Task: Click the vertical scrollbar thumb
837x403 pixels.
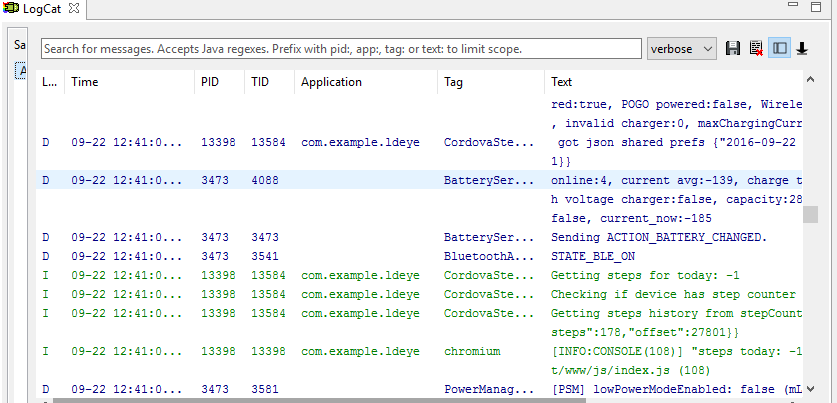Action: (810, 214)
